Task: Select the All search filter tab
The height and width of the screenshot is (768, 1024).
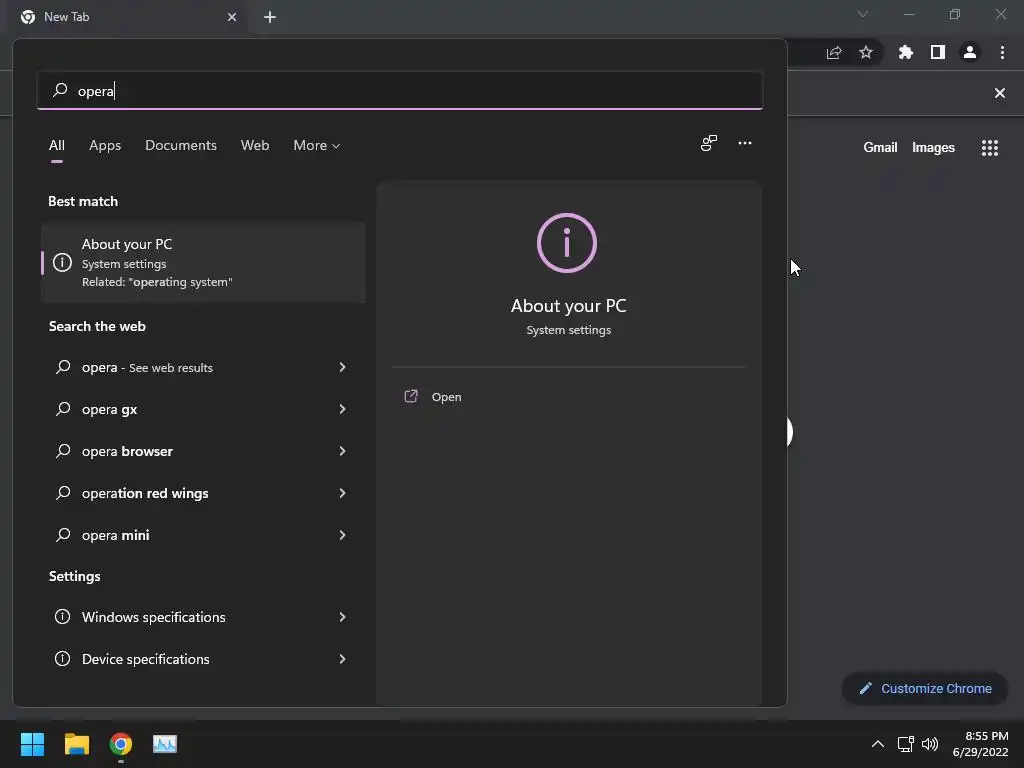Action: [57, 146]
